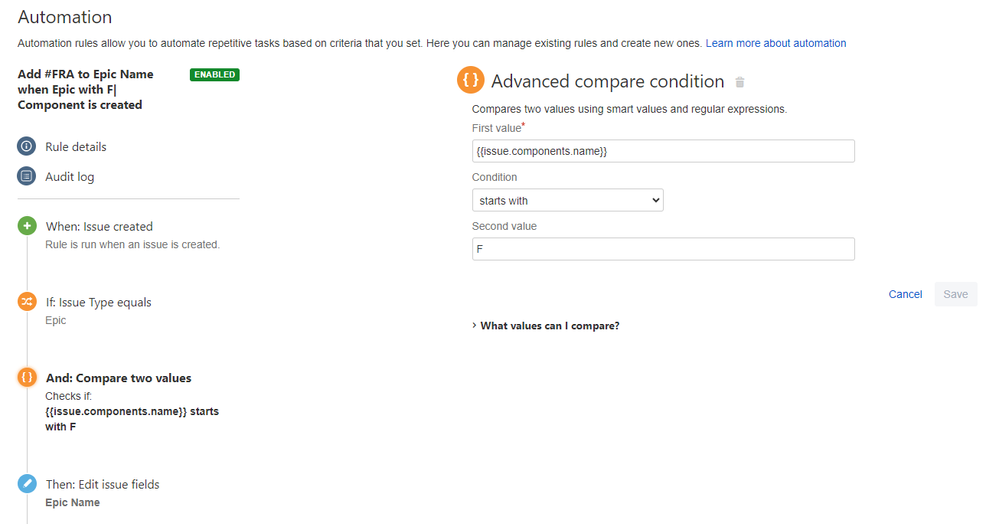Open Rule details section

tap(76, 147)
